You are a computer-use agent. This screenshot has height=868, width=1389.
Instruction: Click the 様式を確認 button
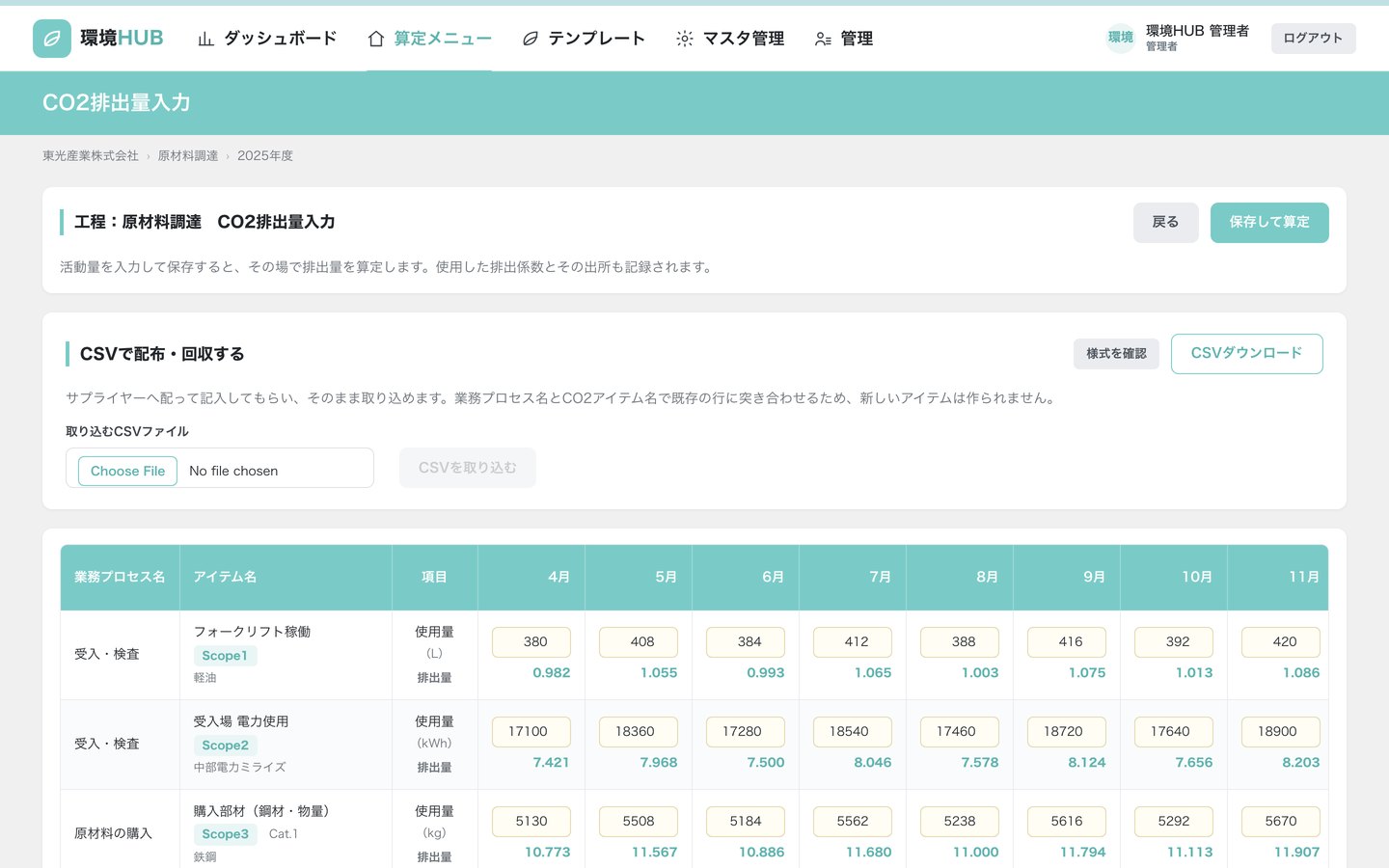click(x=1116, y=354)
